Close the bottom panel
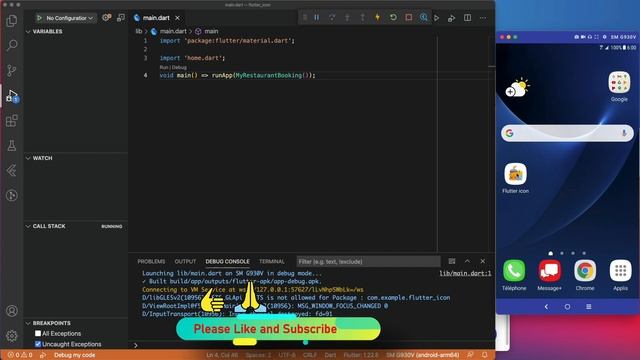Viewport: 640px width, 360px height. point(483,261)
